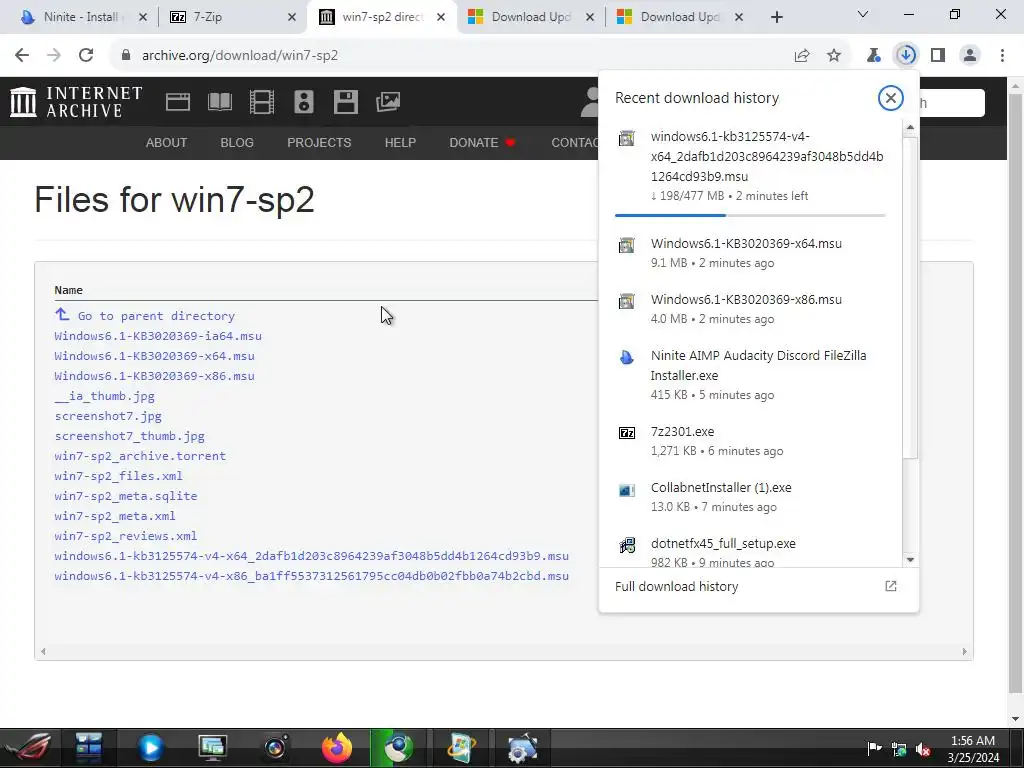The height and width of the screenshot is (768, 1024).
Task: Open the Audio speaker icon
Action: coord(304,102)
